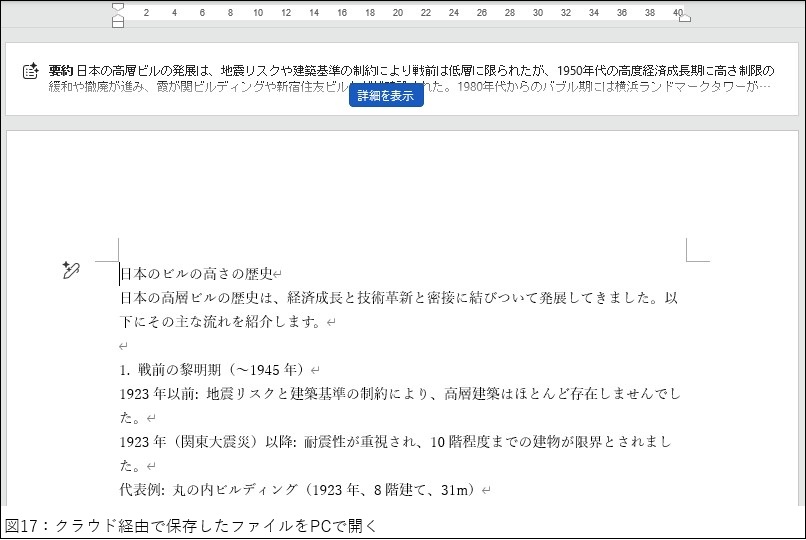Select the first line indent marker on ruler
Viewport: 806px width, 540px height.
coord(118,7)
